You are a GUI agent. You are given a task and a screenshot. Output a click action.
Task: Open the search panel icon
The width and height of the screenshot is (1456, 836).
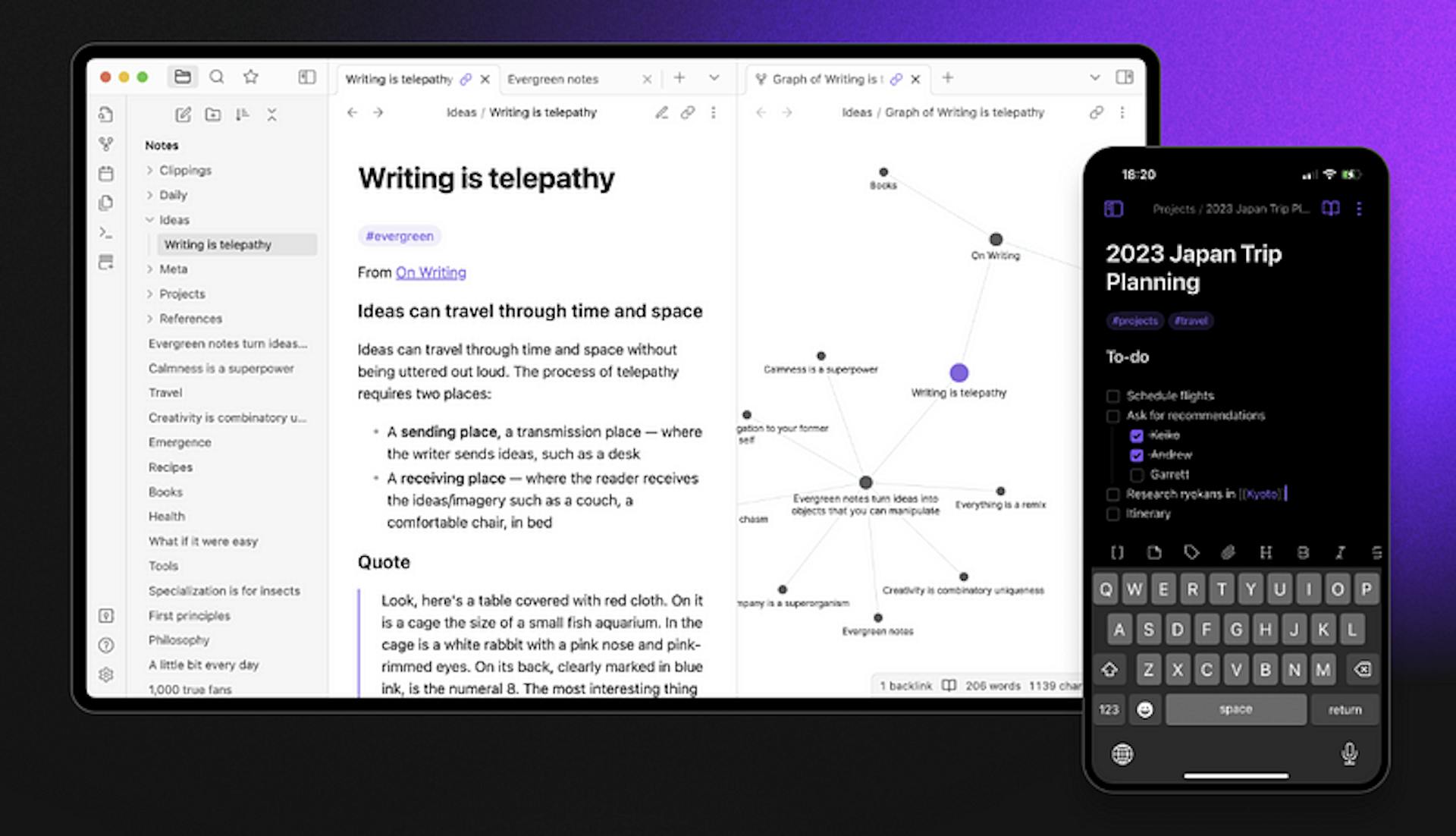217,79
